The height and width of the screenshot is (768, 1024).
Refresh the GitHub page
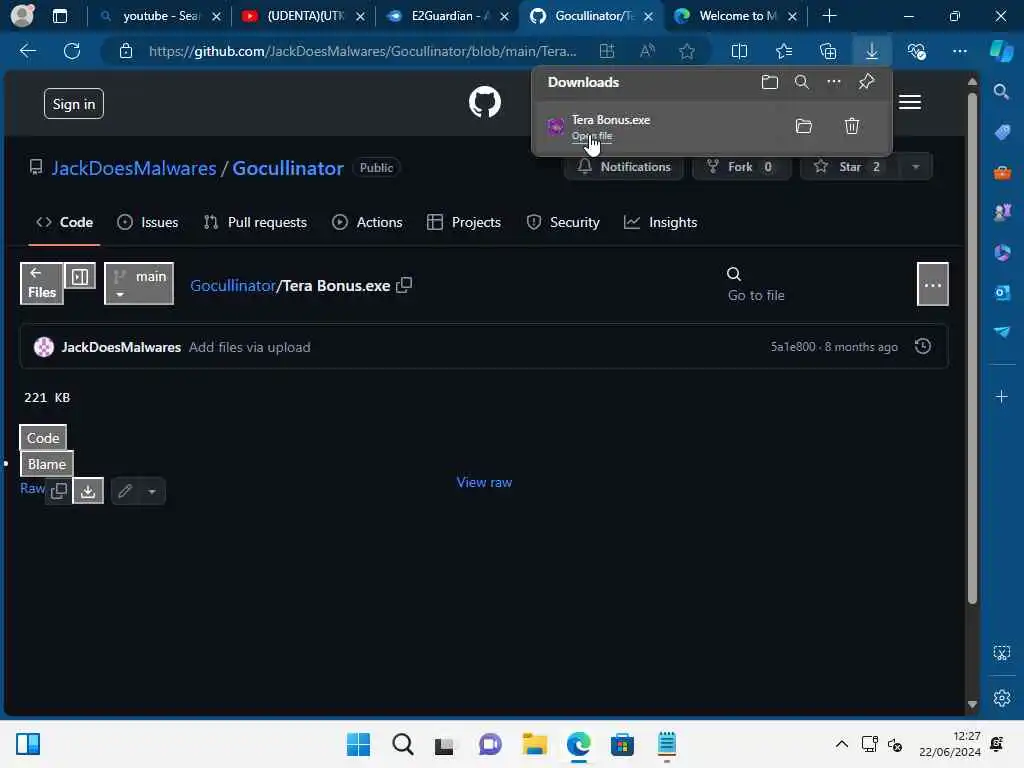(x=72, y=51)
